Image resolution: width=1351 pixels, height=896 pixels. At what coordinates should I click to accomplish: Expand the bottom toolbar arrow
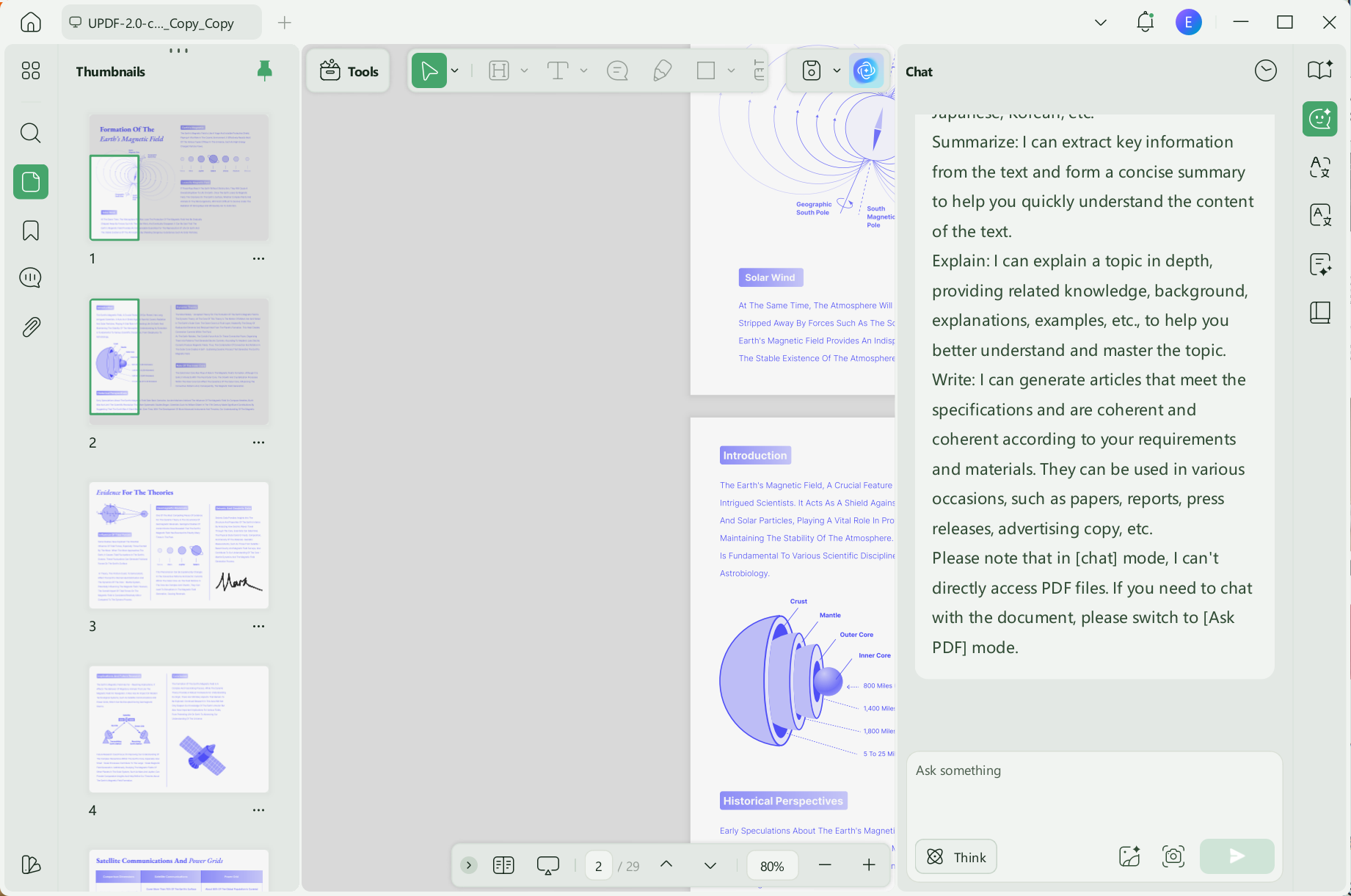tap(469, 865)
